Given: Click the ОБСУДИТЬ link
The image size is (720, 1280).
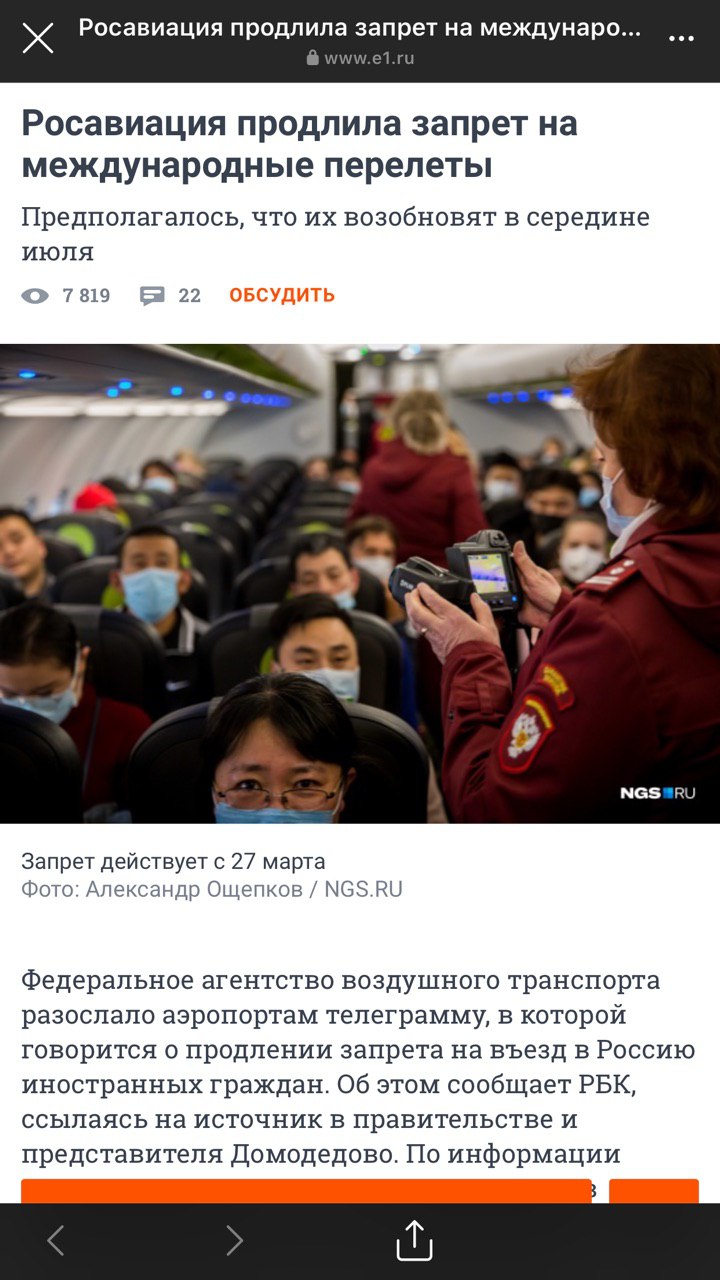Looking at the screenshot, I should point(282,295).
